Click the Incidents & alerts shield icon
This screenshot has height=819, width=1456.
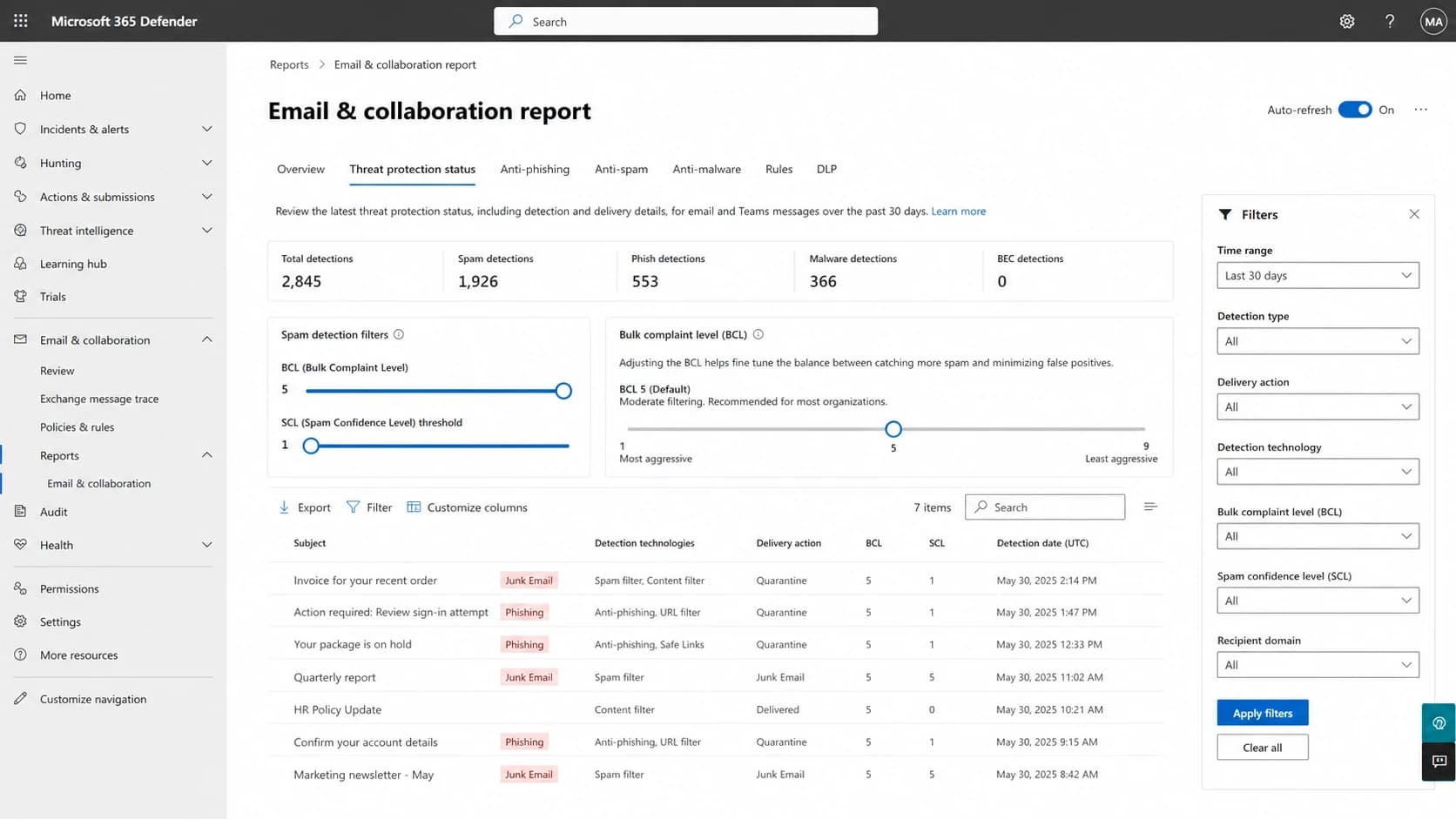pos(21,129)
